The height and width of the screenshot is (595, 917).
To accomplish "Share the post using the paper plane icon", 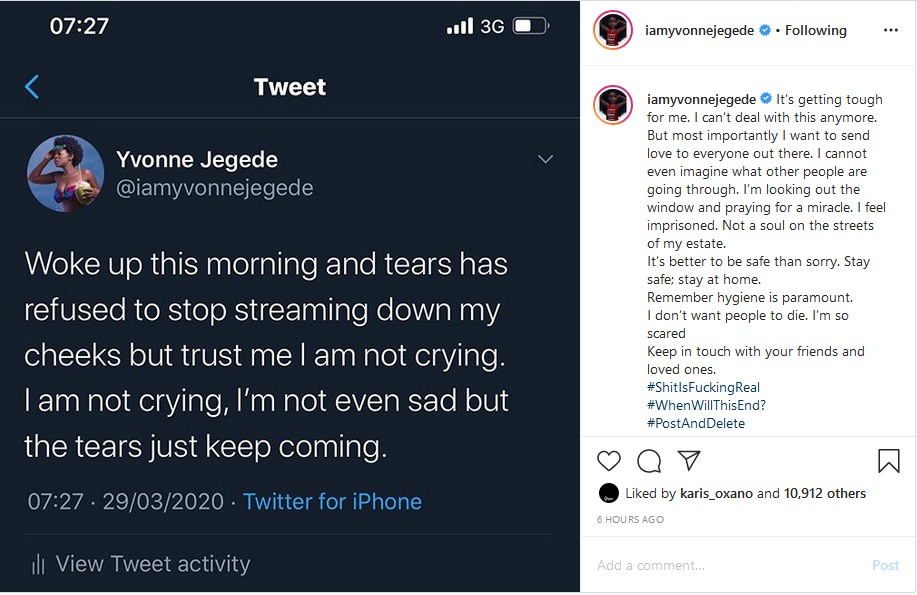I will coord(689,461).
